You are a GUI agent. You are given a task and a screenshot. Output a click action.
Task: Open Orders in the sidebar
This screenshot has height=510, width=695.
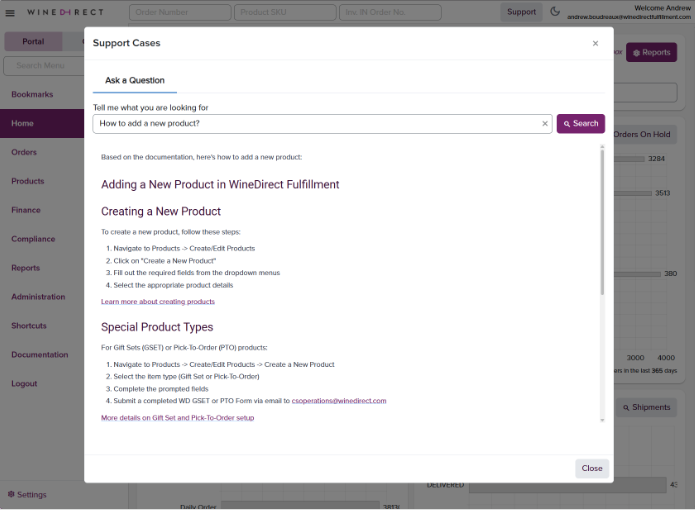[x=24, y=152]
